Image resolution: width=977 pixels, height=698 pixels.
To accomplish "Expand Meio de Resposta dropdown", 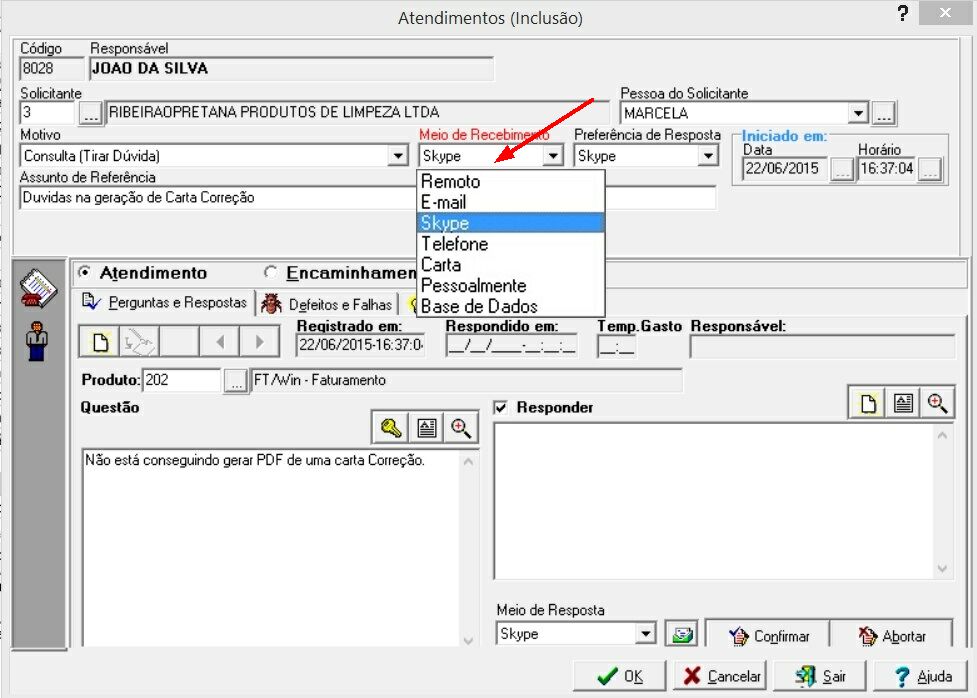I will tap(646, 634).
